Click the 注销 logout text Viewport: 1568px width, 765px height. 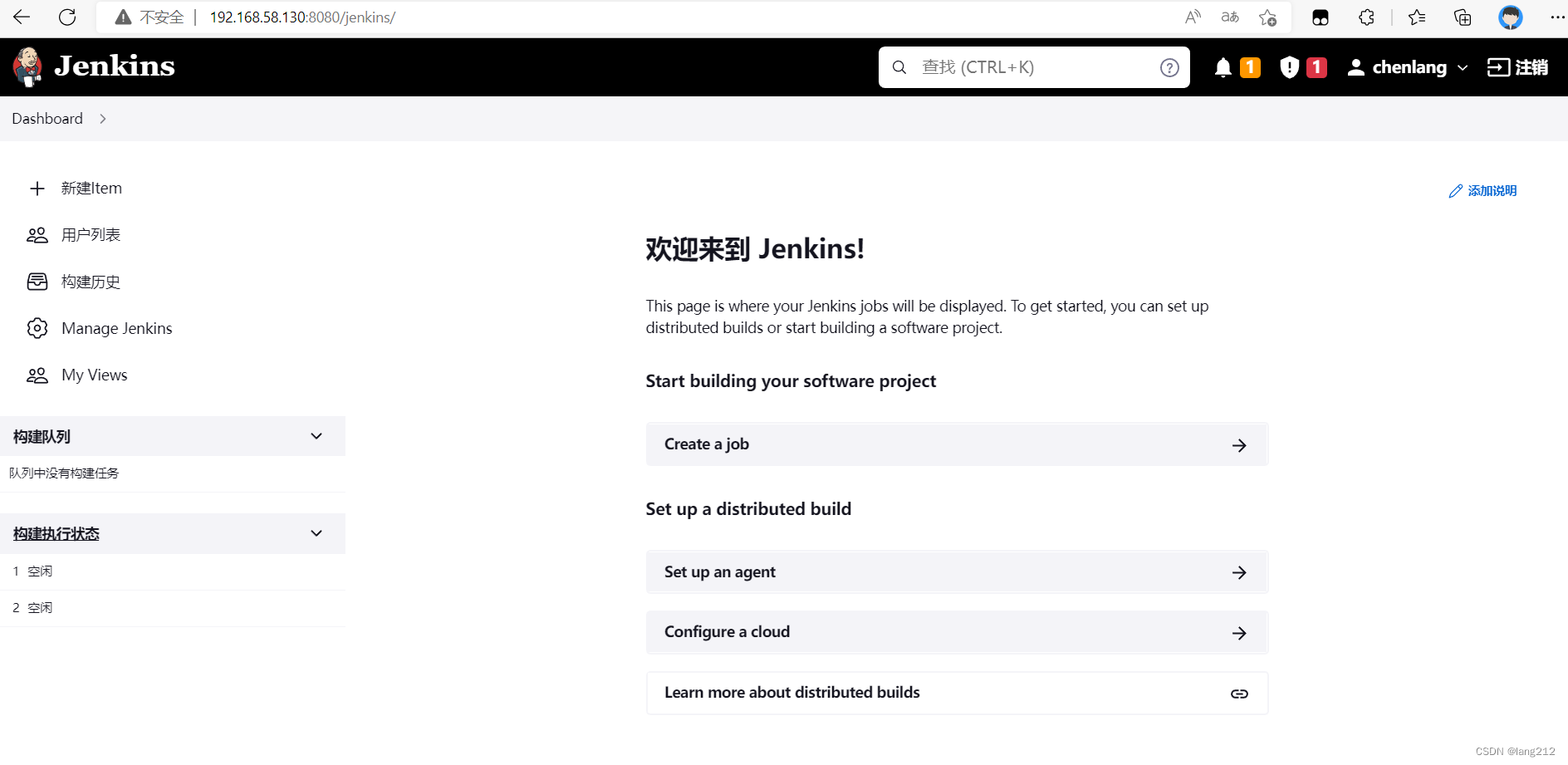tap(1531, 67)
